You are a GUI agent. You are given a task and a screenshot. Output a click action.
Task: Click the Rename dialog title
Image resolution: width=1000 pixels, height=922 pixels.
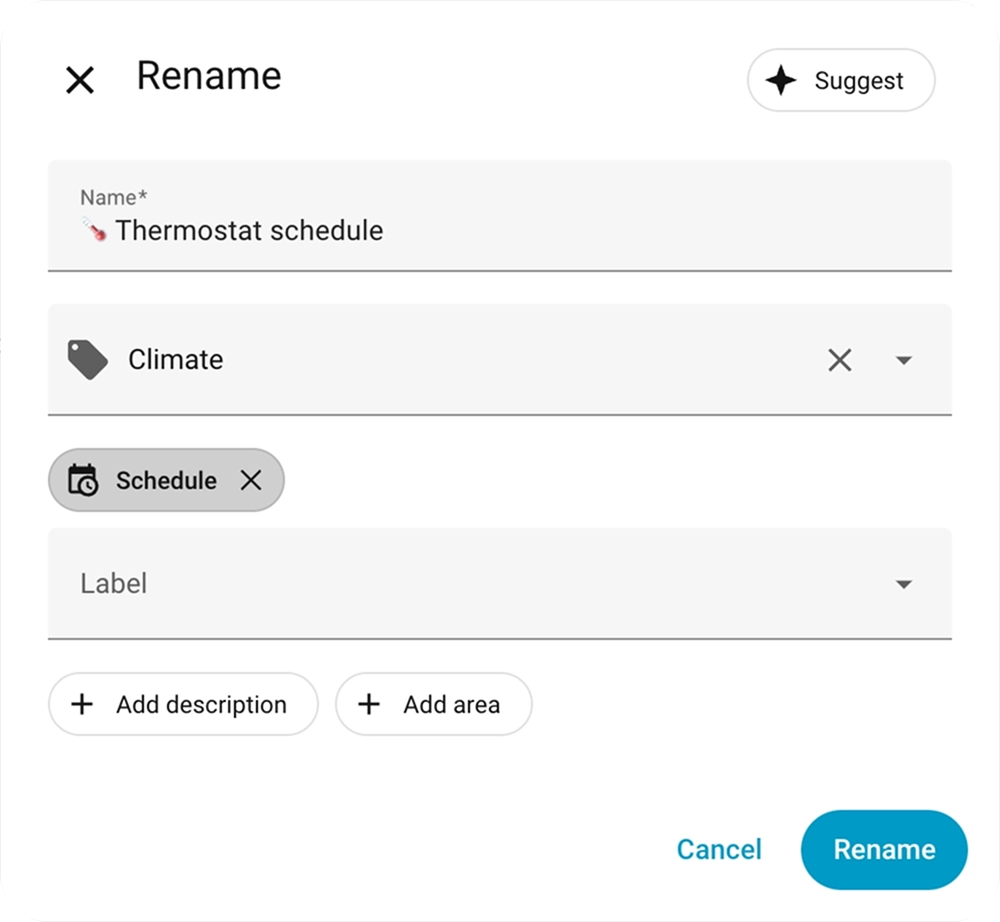pos(209,76)
